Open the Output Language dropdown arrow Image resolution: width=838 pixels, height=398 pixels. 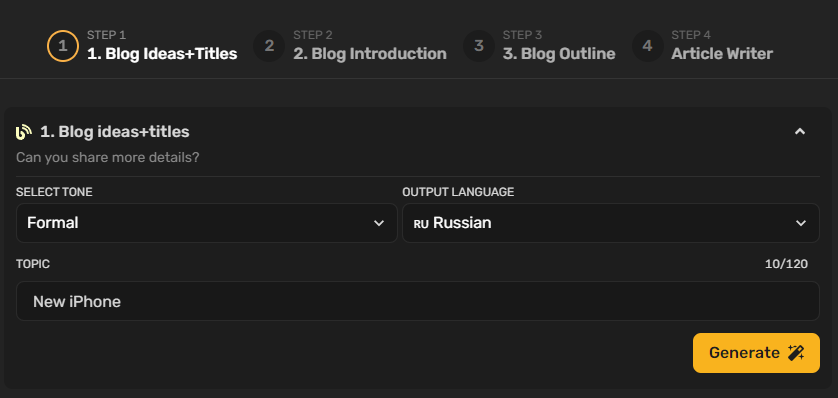point(801,223)
